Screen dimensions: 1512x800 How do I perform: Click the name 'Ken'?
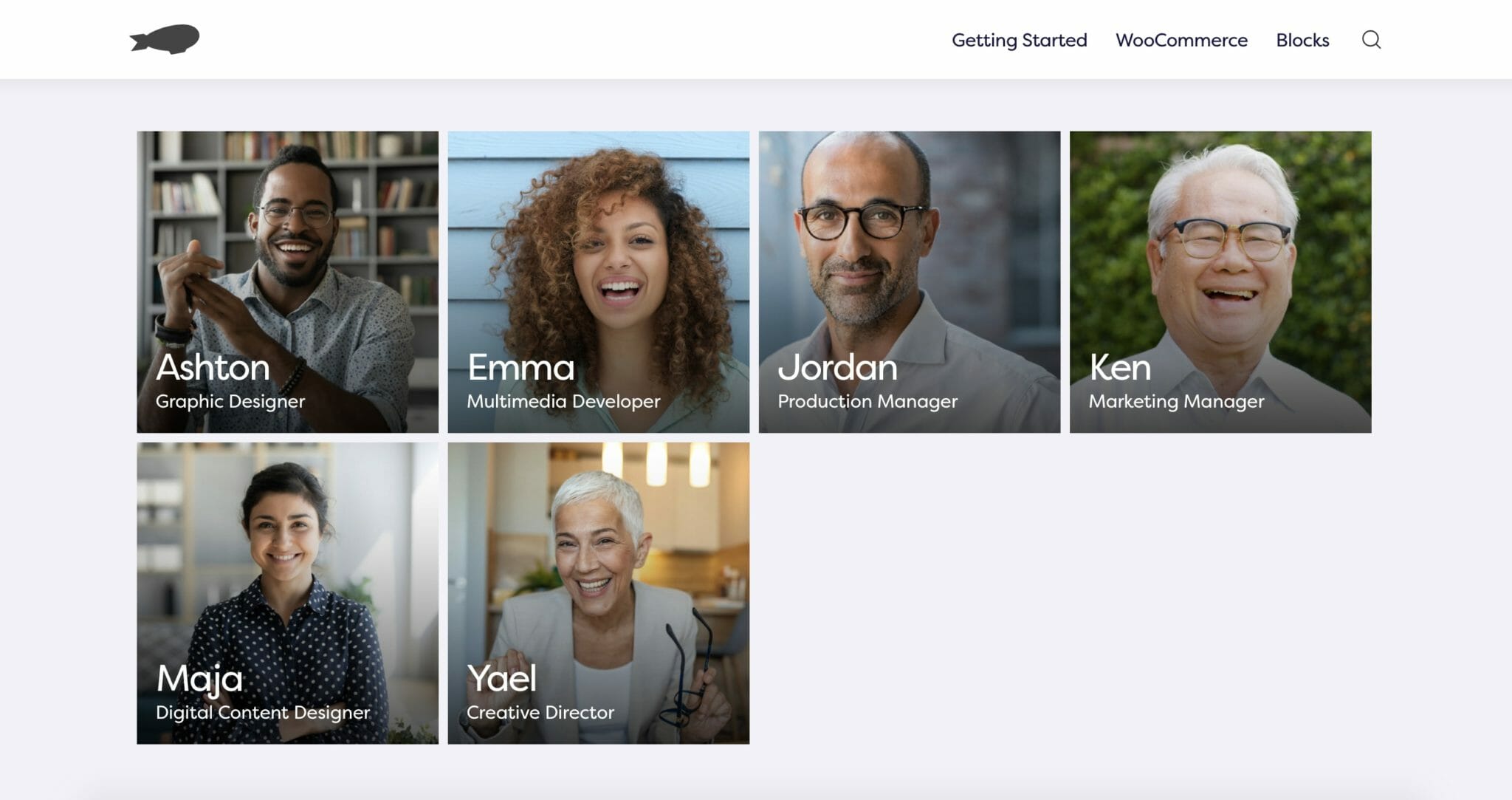coord(1120,367)
